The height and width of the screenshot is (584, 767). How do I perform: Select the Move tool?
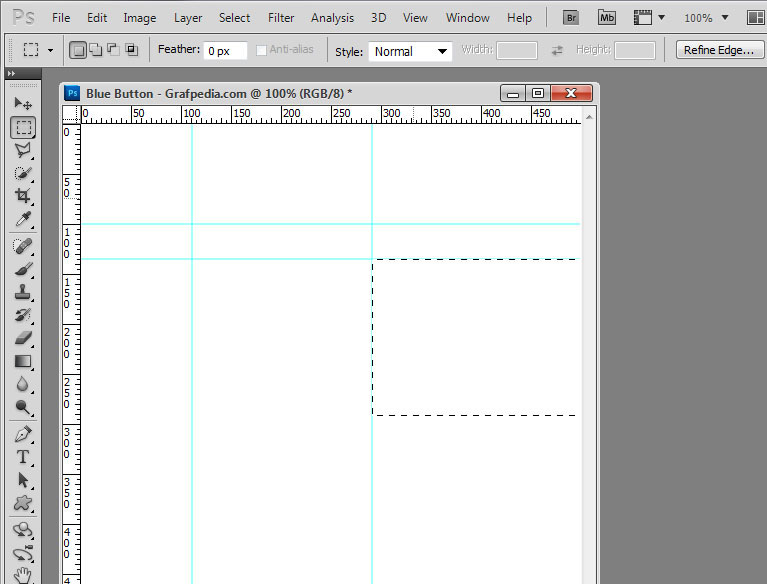tap(23, 103)
